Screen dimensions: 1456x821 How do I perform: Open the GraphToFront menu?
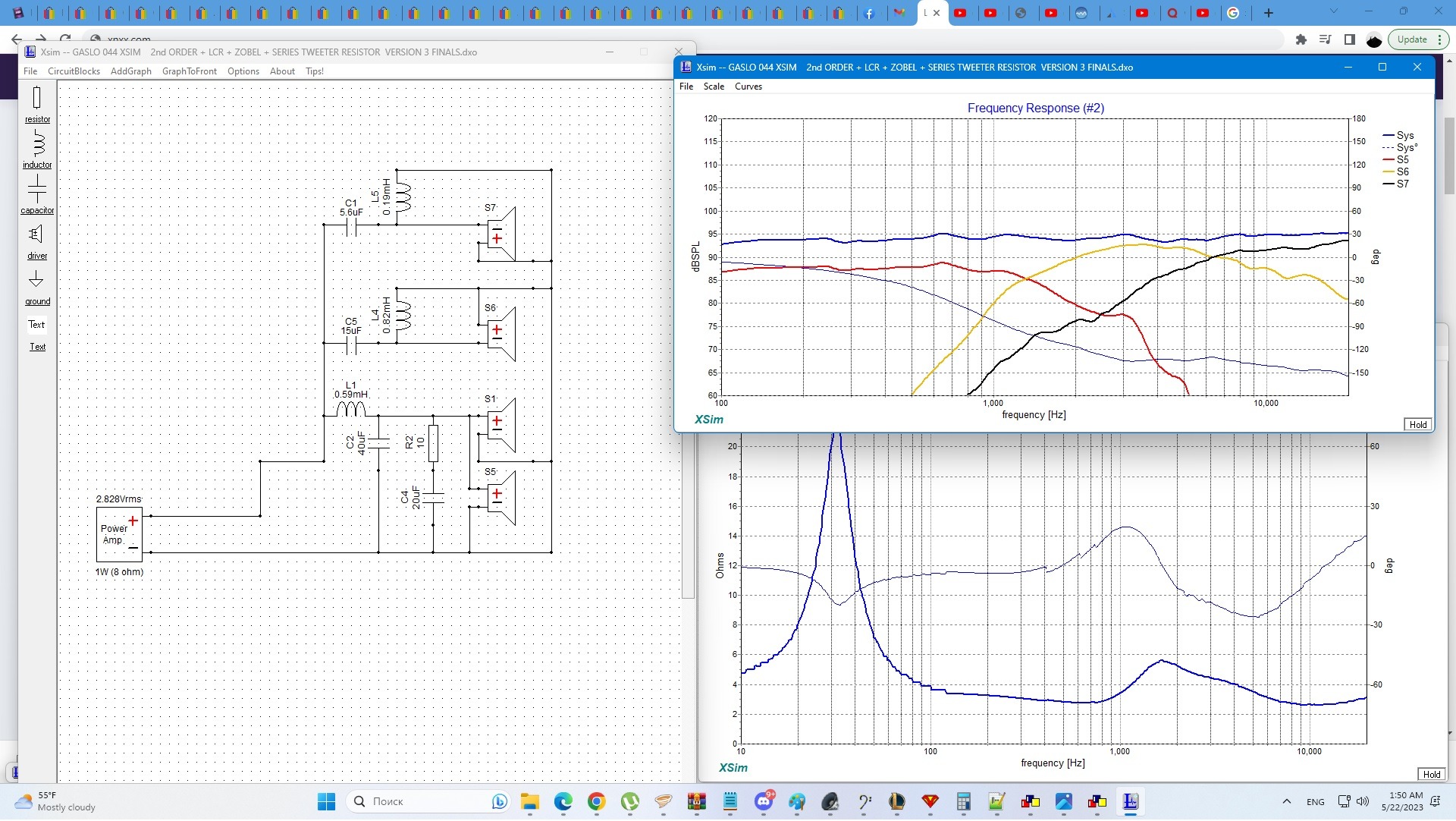190,71
